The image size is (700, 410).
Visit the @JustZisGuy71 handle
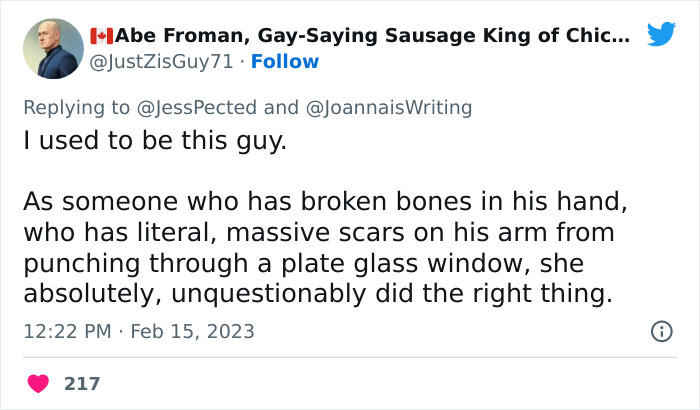click(162, 62)
